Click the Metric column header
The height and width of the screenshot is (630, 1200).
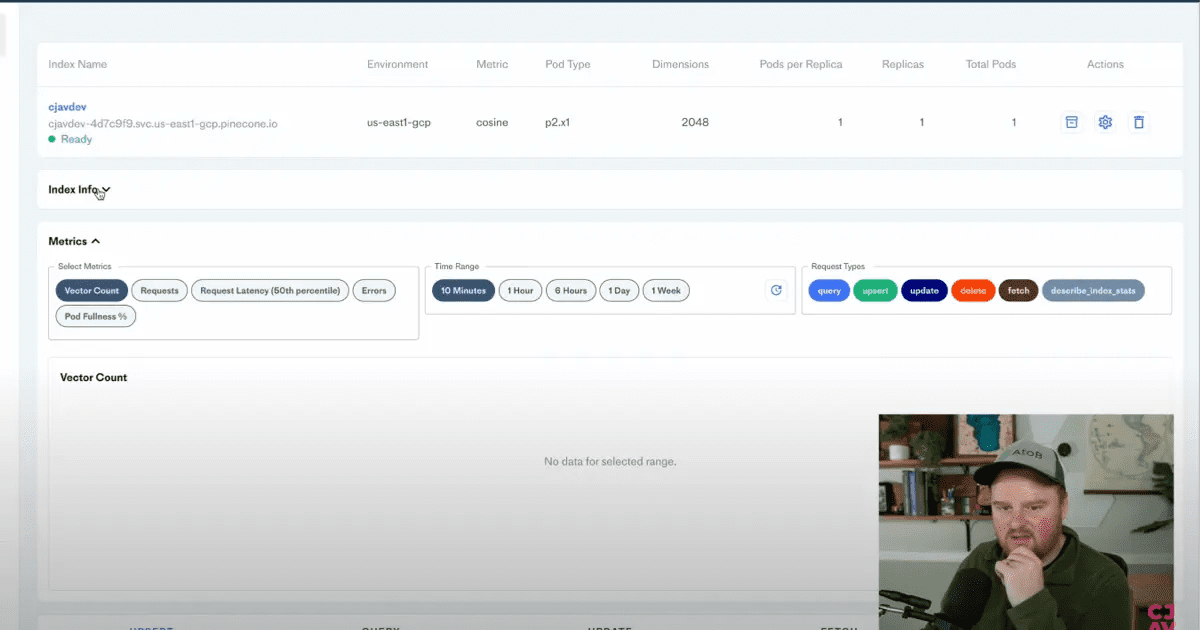click(x=492, y=64)
